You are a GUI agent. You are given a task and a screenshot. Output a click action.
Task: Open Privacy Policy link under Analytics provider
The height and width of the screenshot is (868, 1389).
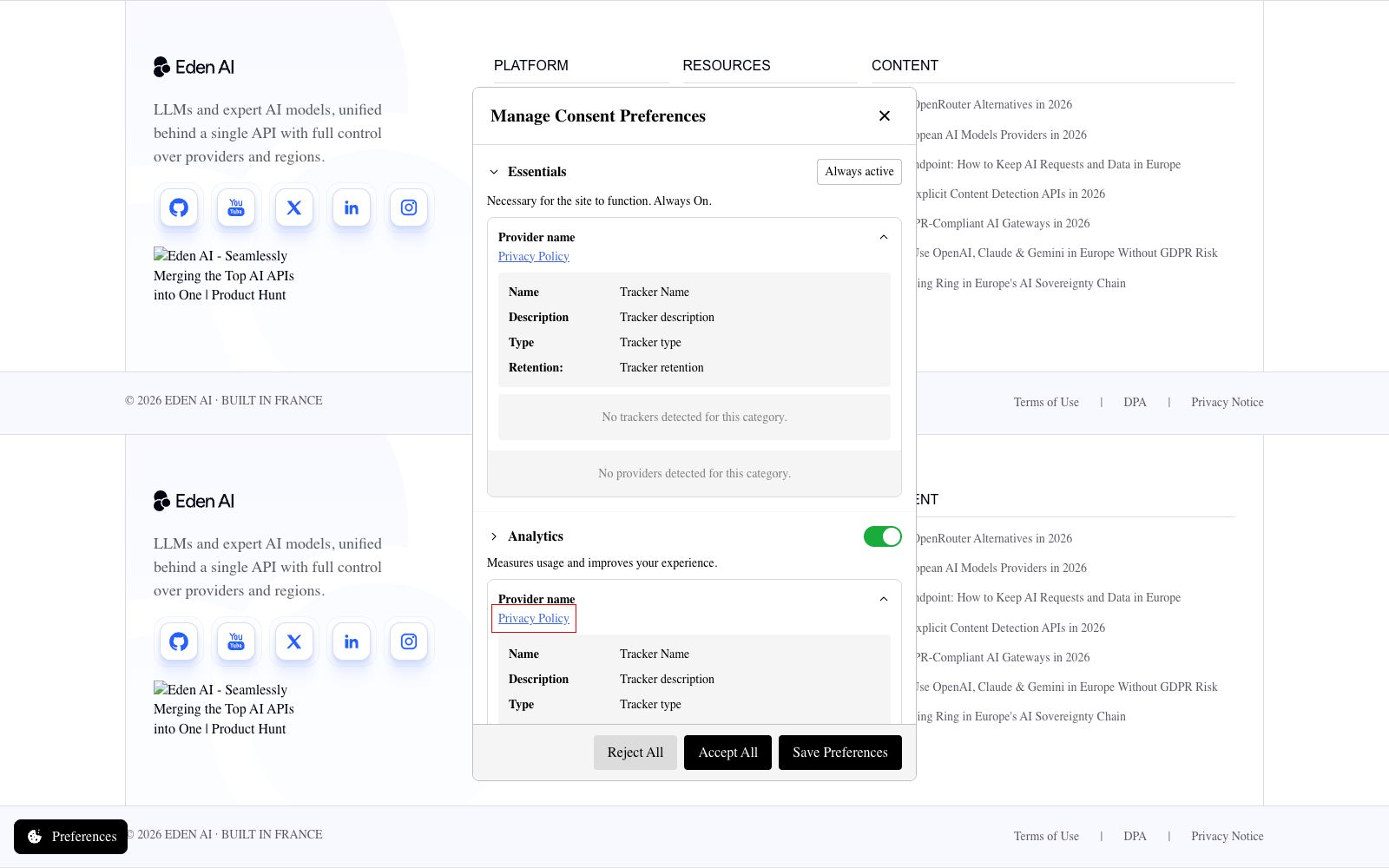[534, 618]
